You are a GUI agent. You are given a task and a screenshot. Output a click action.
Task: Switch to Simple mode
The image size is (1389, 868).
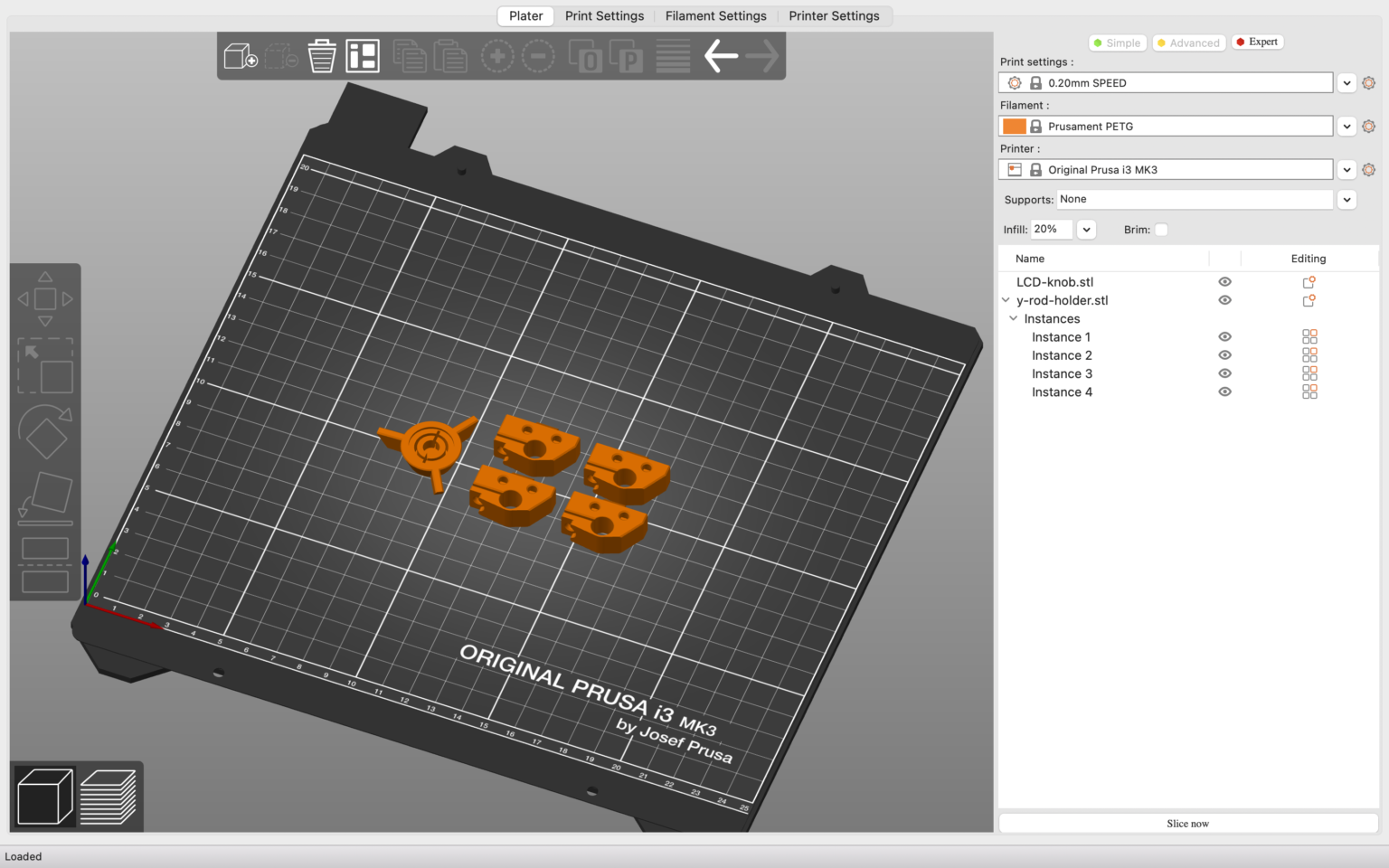(x=1117, y=42)
